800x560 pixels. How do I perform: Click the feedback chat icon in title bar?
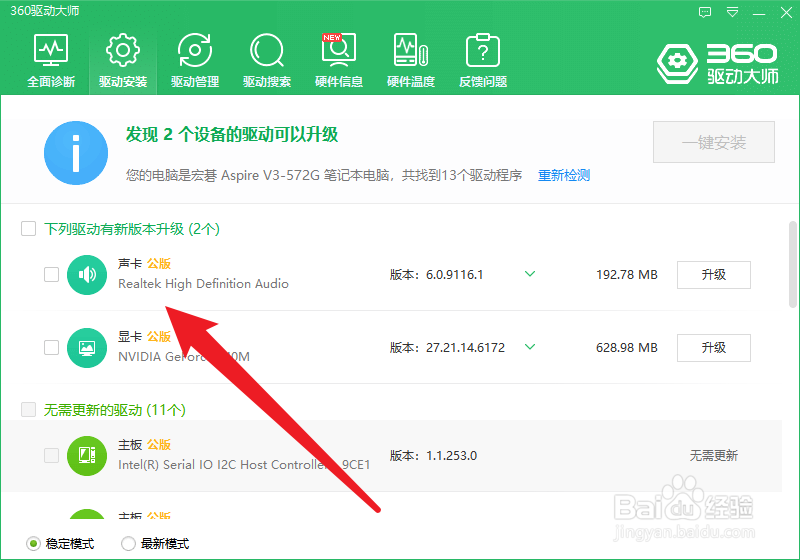[705, 12]
